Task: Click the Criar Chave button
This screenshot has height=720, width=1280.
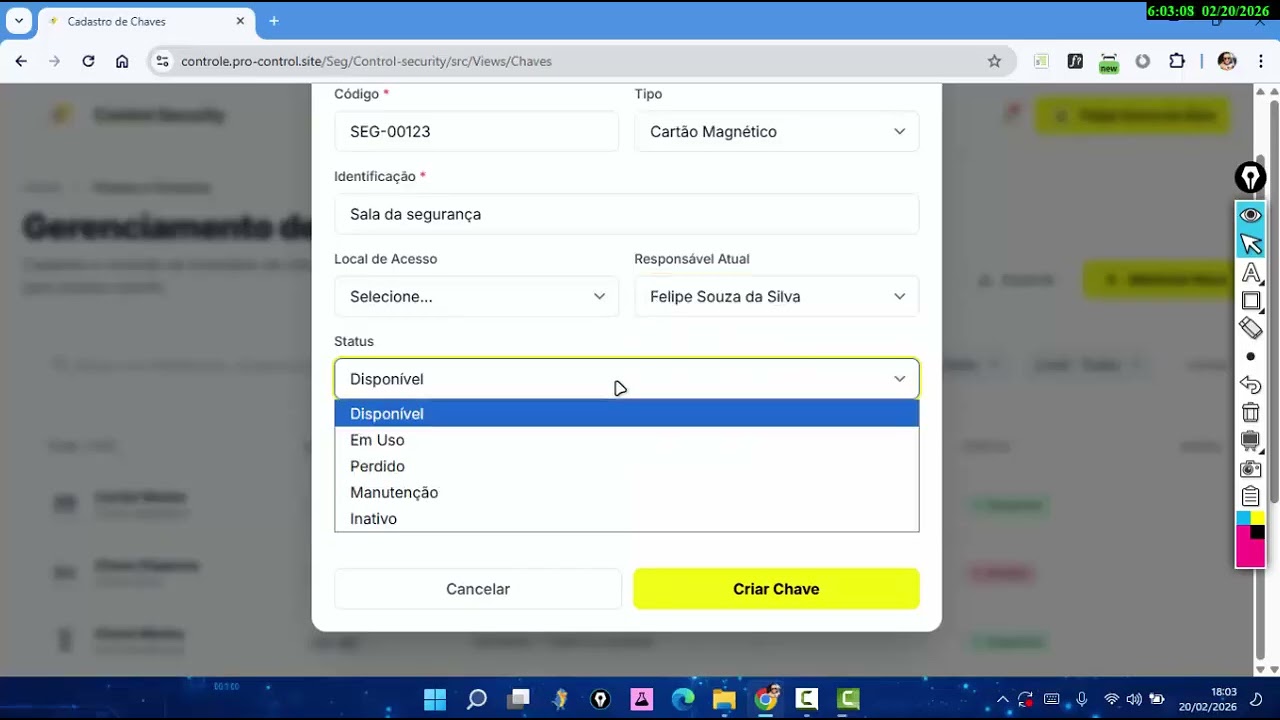Action: pyautogui.click(x=776, y=589)
